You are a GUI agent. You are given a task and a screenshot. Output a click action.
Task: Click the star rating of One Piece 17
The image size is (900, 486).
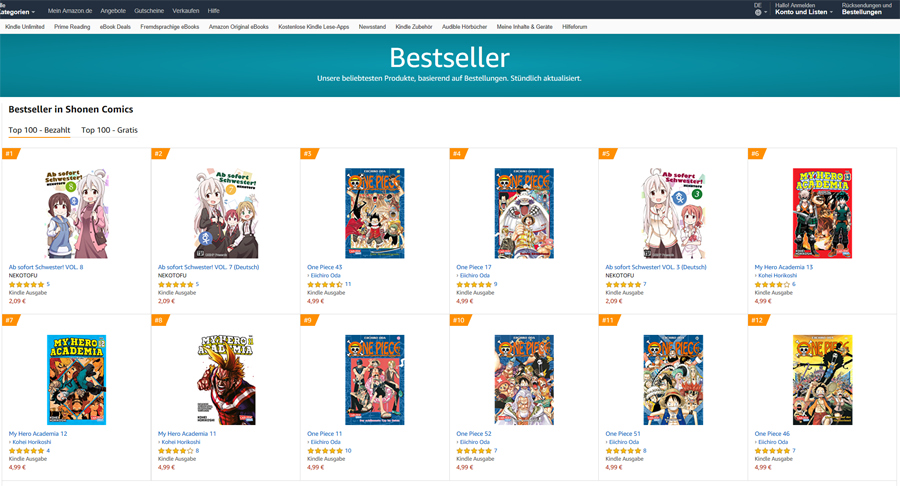(x=474, y=284)
